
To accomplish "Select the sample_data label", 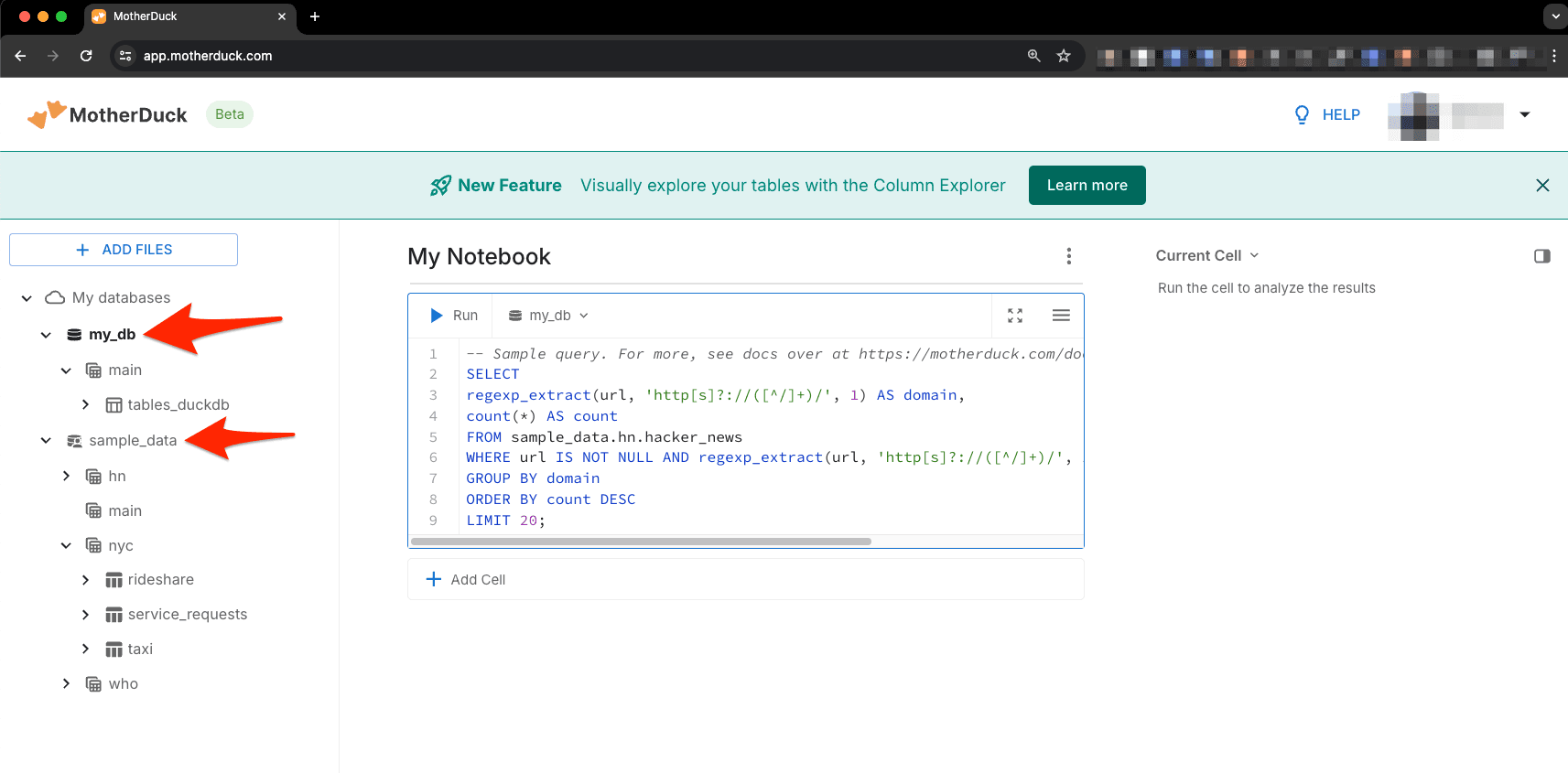I will pos(133,440).
